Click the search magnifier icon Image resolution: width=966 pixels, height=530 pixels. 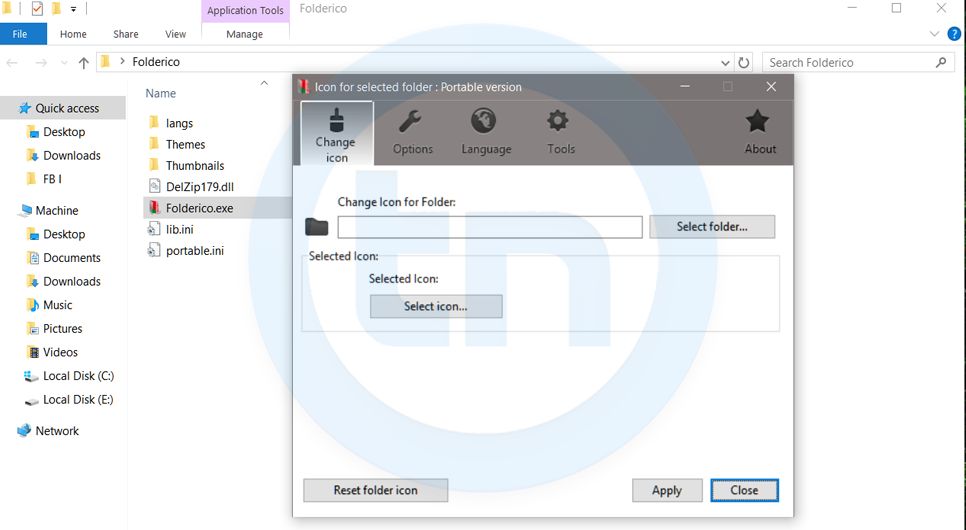click(x=941, y=62)
